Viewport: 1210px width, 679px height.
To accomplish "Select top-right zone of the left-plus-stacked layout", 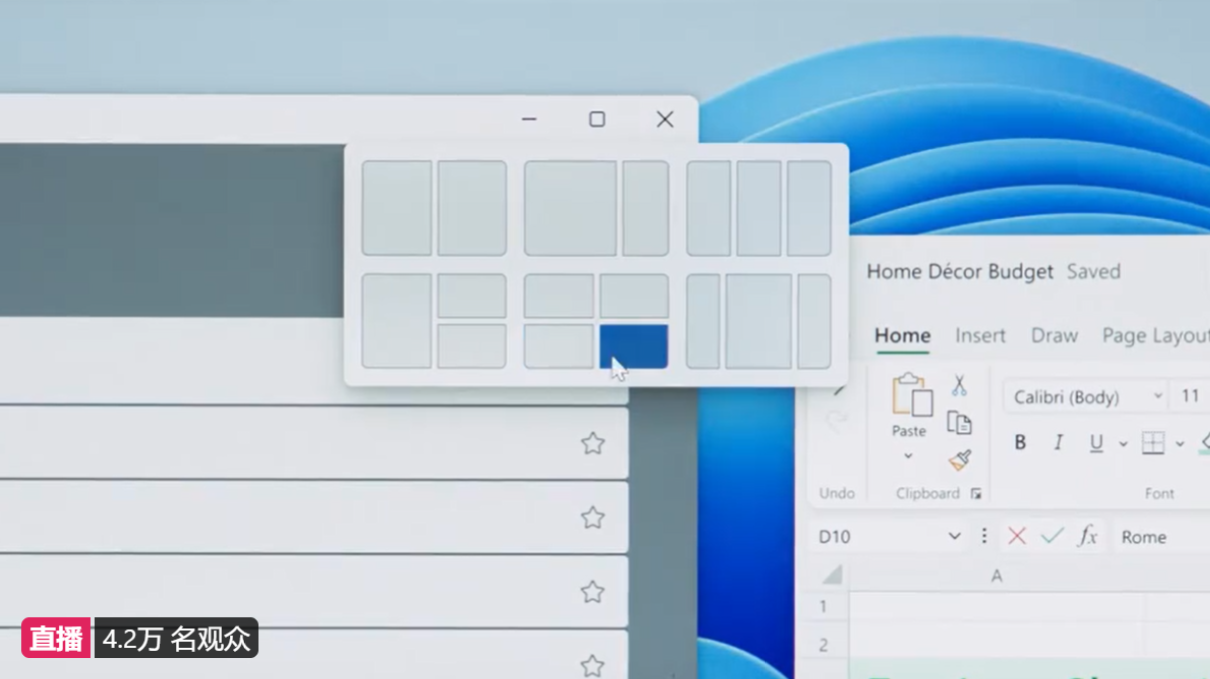I will [472, 296].
